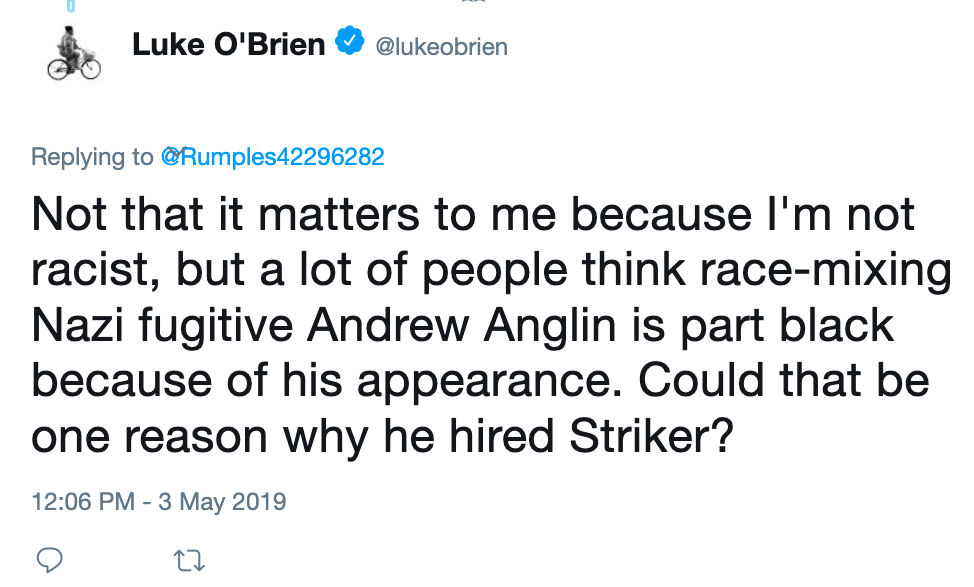
Task: Open the bicycle rider profile picture
Action: pos(74,52)
